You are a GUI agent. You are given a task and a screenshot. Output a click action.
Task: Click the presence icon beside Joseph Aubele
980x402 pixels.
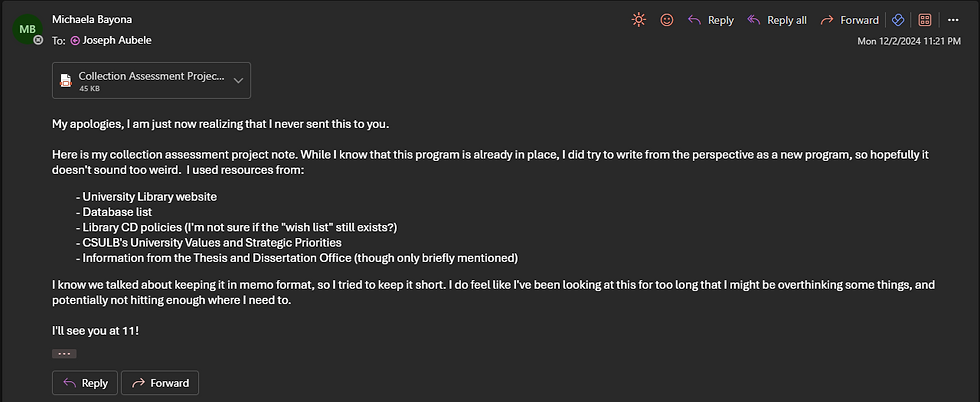(x=75, y=40)
